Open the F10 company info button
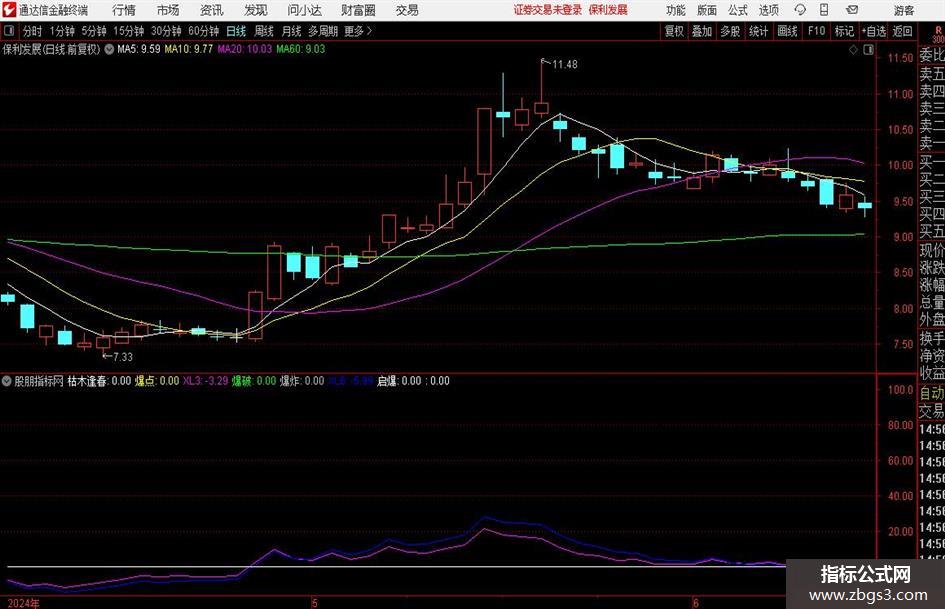 point(816,31)
